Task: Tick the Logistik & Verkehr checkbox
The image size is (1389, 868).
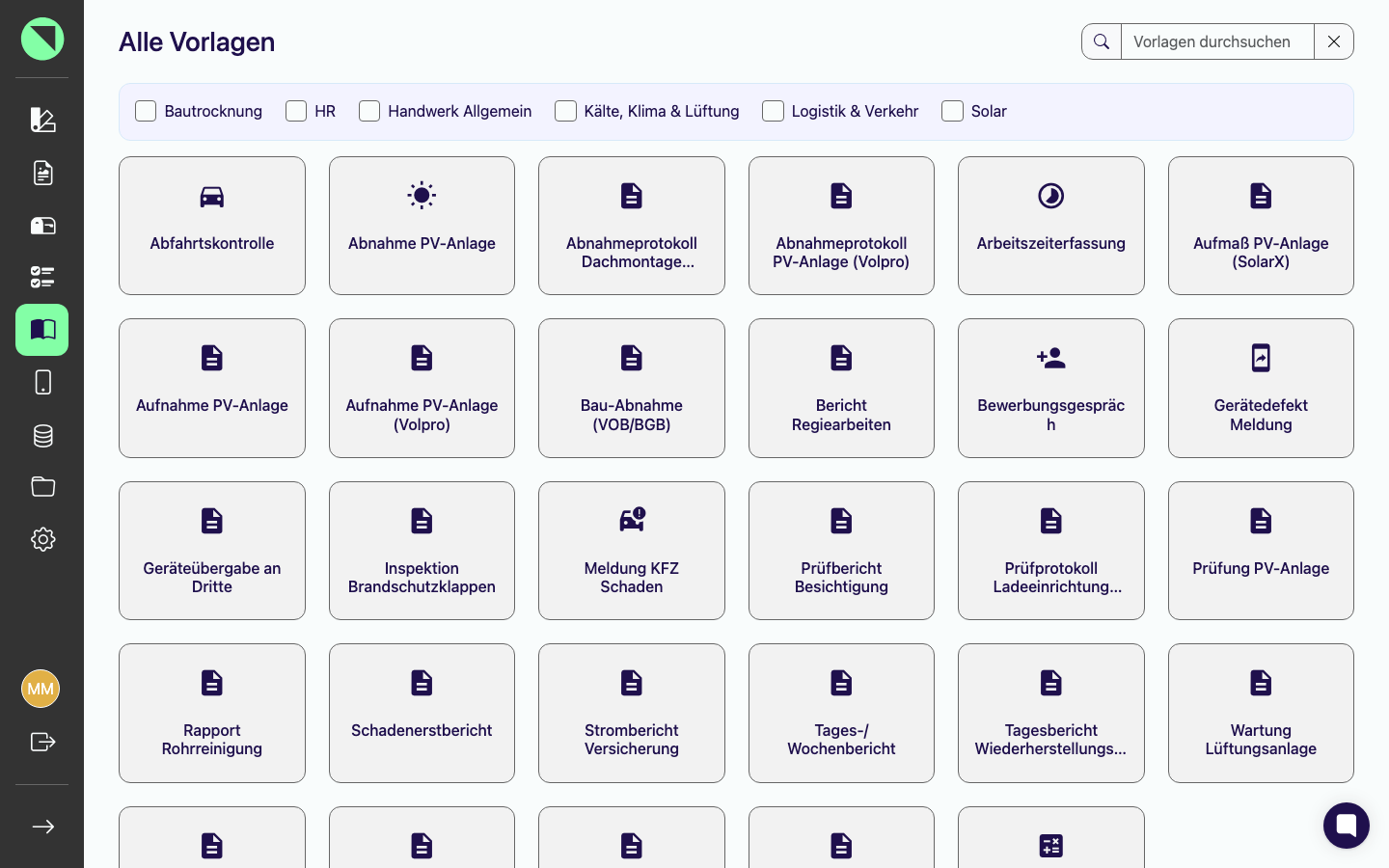Action: (x=773, y=111)
